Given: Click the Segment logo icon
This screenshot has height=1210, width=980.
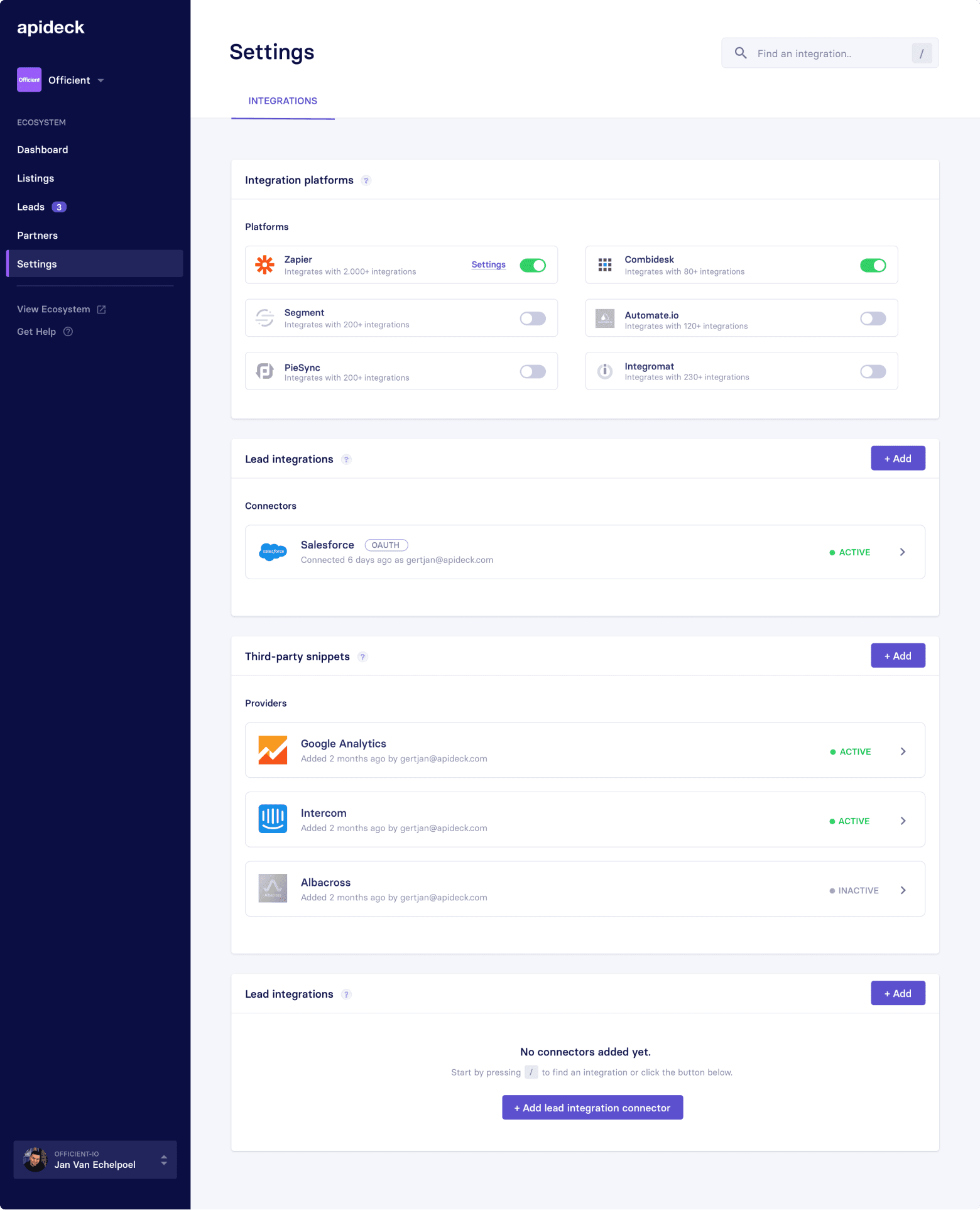Looking at the screenshot, I should tap(264, 318).
